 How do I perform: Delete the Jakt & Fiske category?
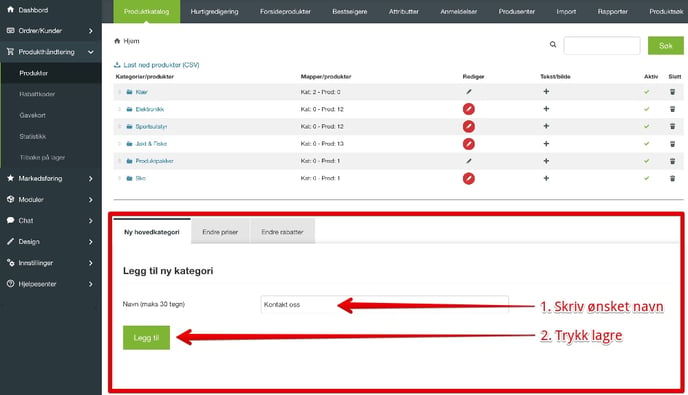point(672,144)
